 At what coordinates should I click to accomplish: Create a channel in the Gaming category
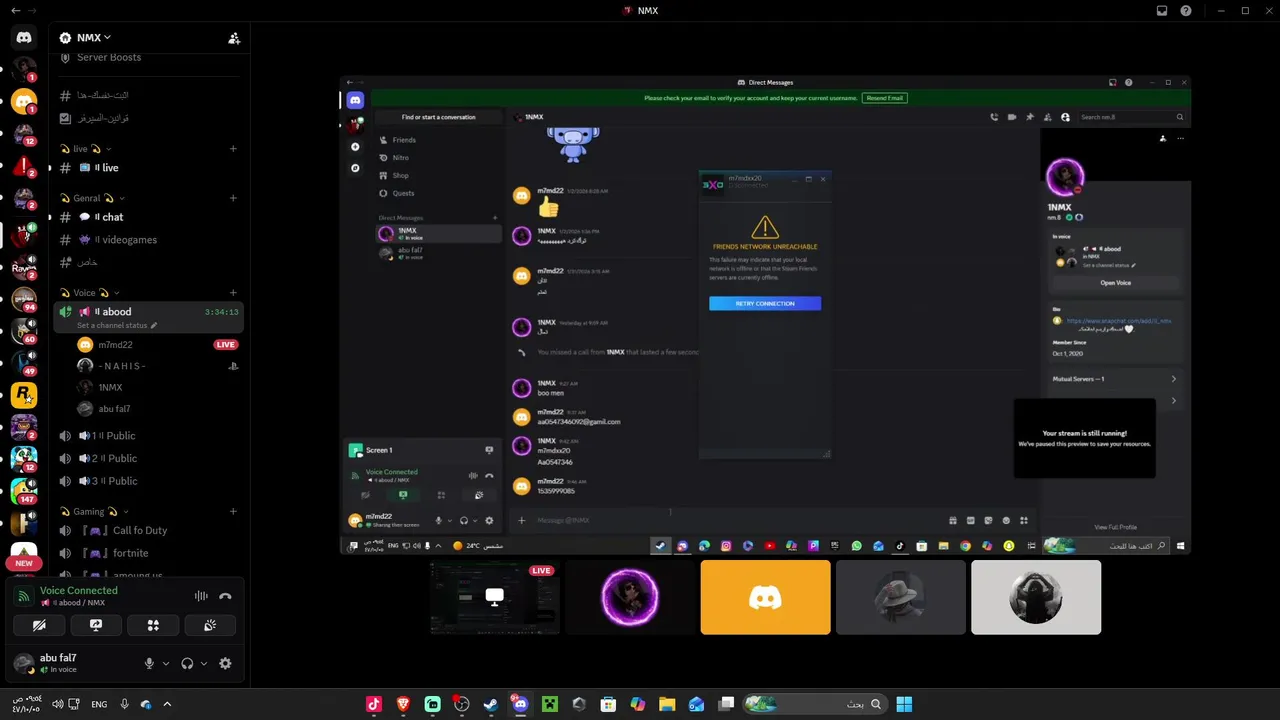tap(233, 512)
